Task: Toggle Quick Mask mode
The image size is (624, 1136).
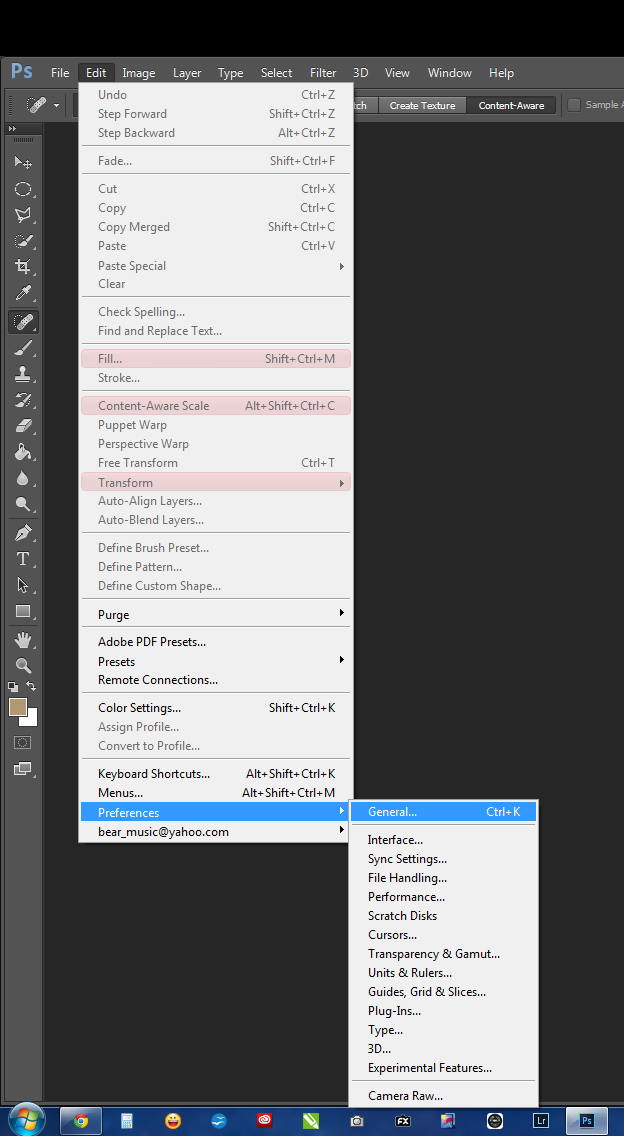Action: click(x=22, y=742)
